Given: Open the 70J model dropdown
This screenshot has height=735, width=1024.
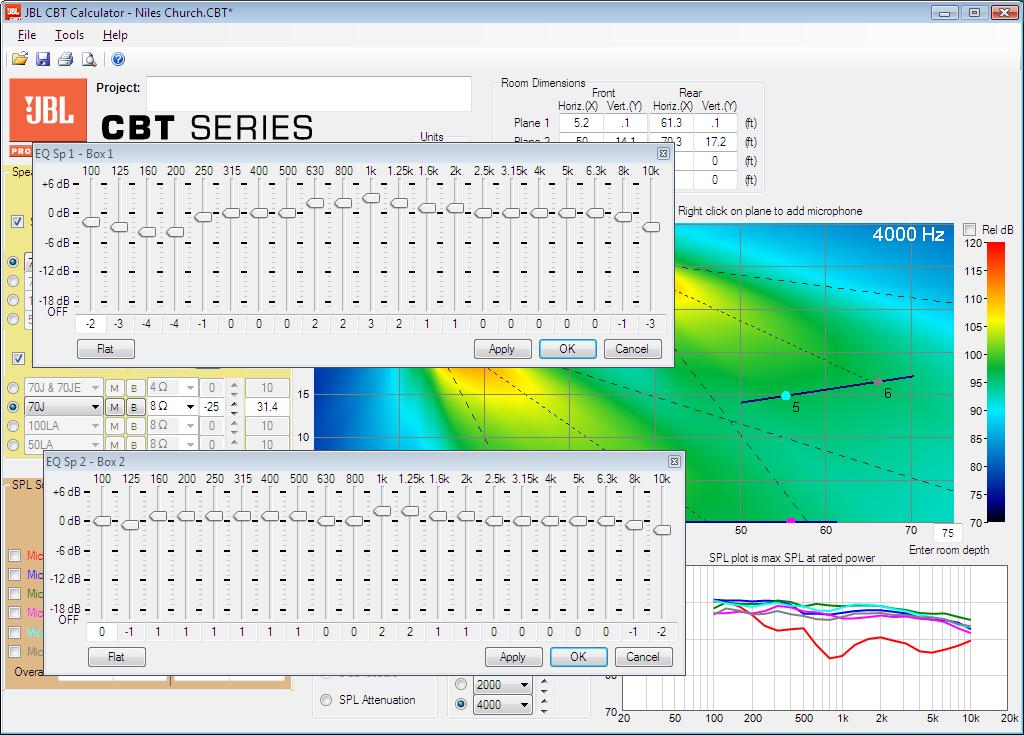Looking at the screenshot, I should pos(95,407).
